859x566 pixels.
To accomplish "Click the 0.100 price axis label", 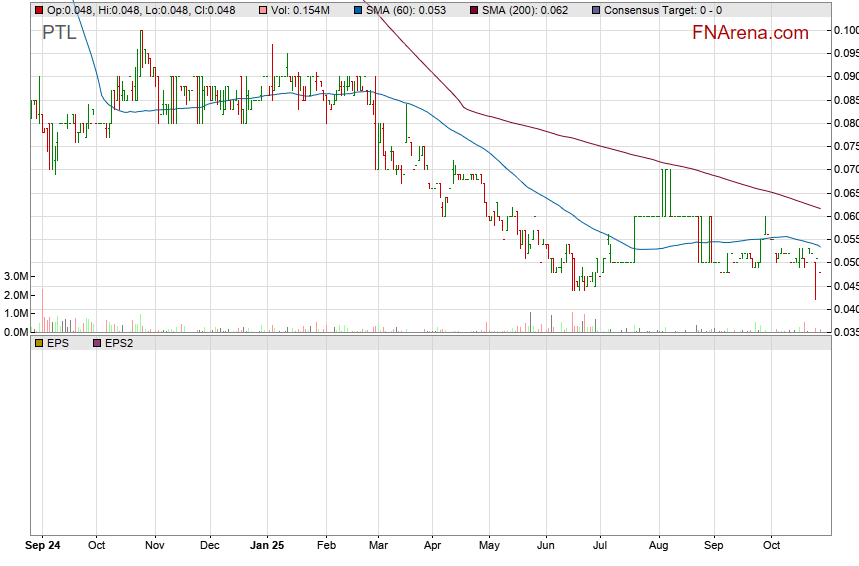I will (845, 30).
